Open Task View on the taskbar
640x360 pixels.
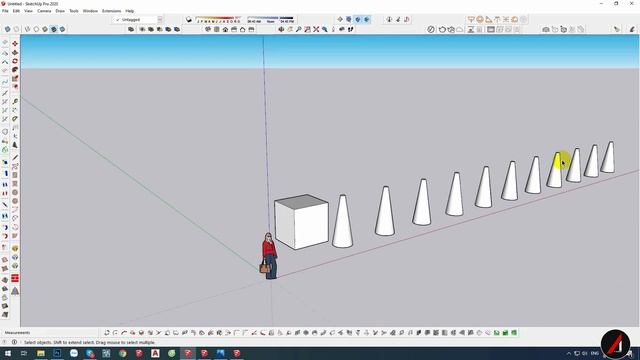point(24,353)
